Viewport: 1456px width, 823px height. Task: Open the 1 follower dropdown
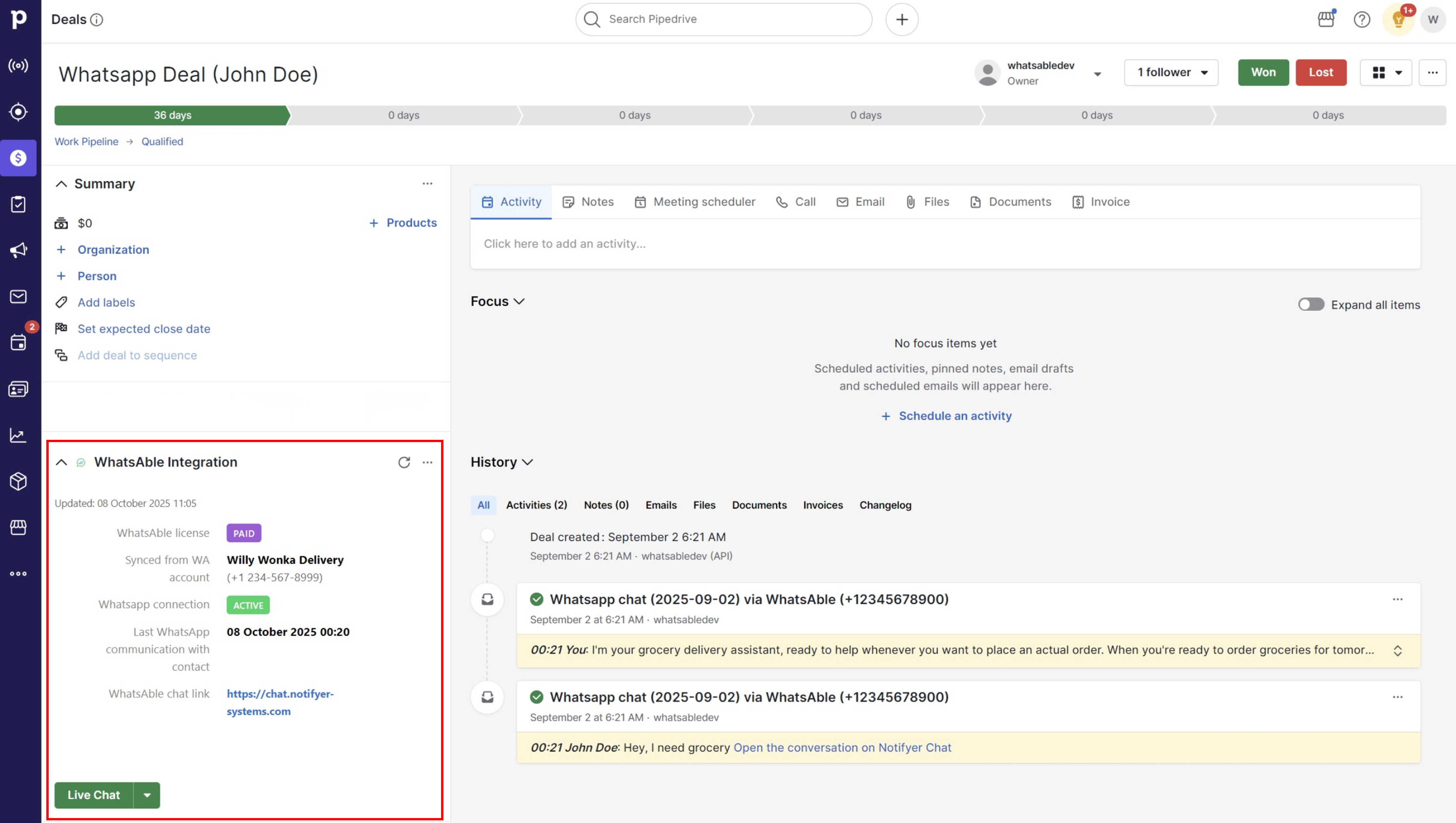pyautogui.click(x=1170, y=72)
